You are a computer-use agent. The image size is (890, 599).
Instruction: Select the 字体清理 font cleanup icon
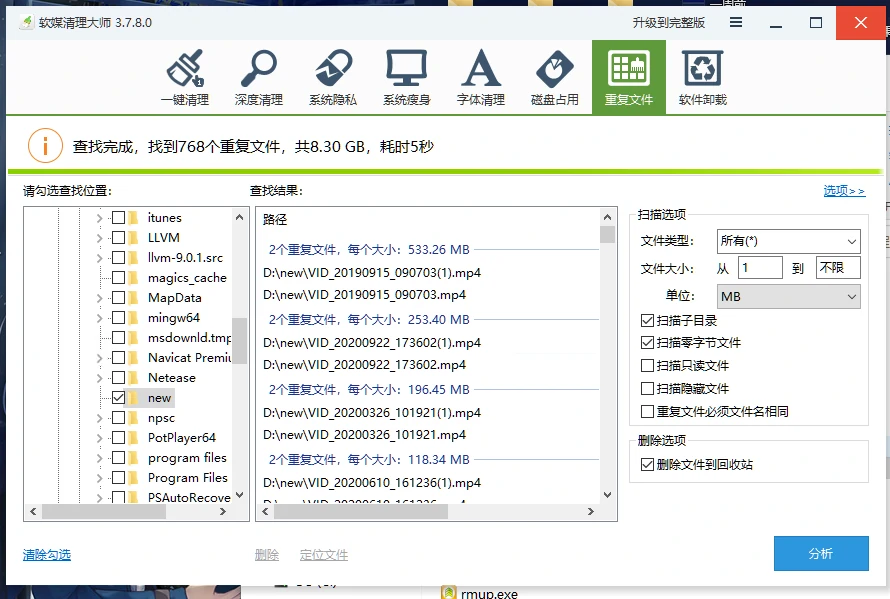coord(481,77)
